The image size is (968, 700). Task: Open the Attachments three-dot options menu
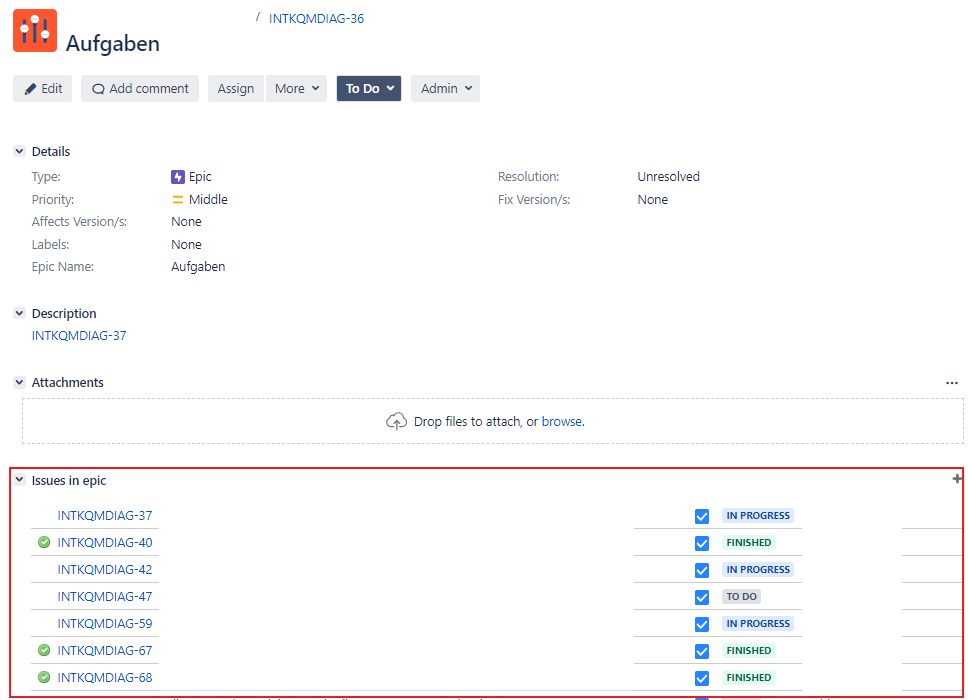pos(952,383)
